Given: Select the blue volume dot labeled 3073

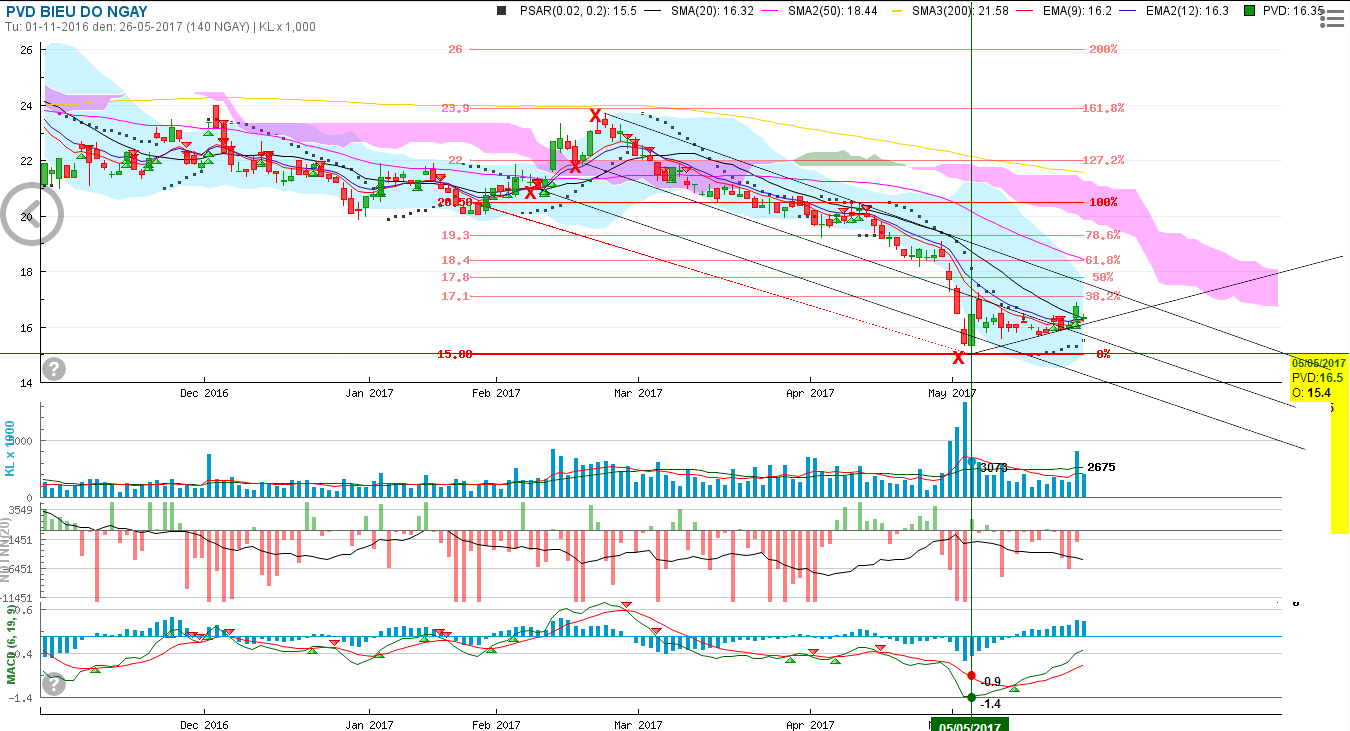Looking at the screenshot, I should pyautogui.click(x=971, y=462).
